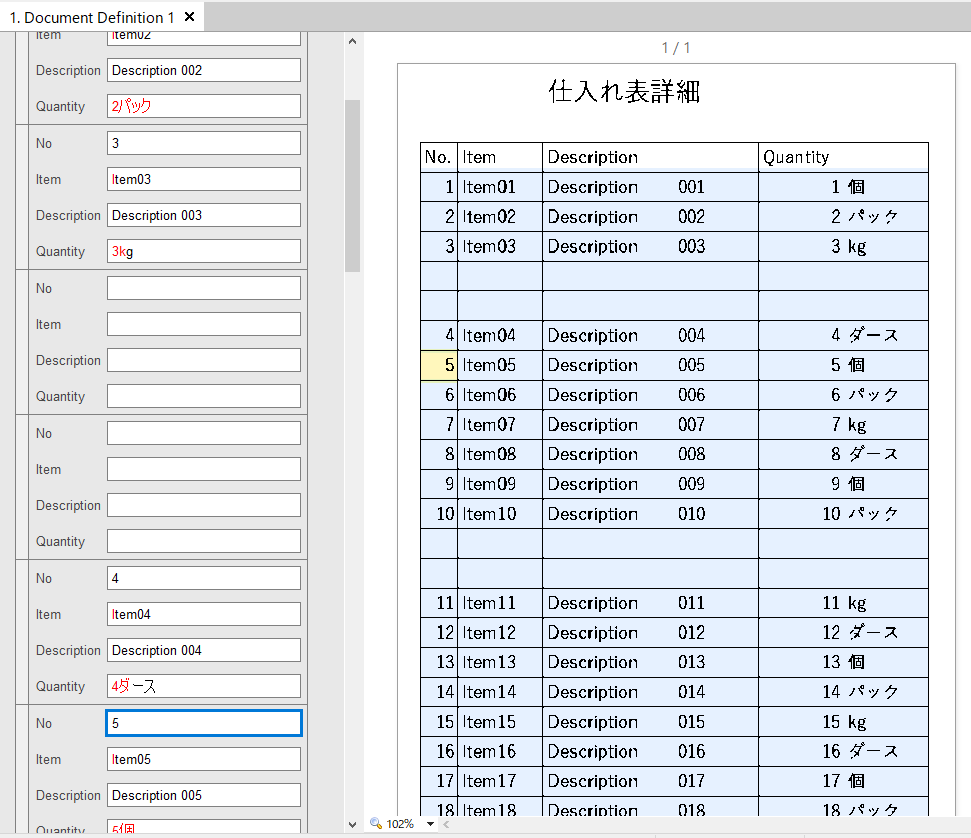Click the Item13 cell in preview table

click(x=500, y=662)
